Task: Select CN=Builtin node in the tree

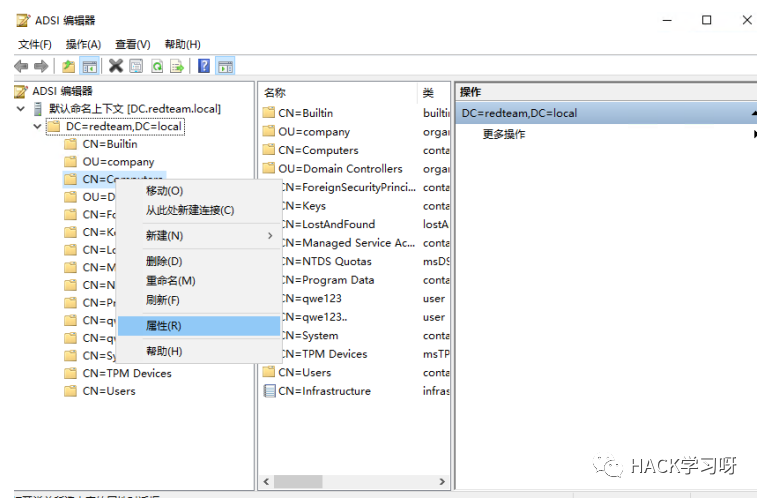Action: click(110, 144)
